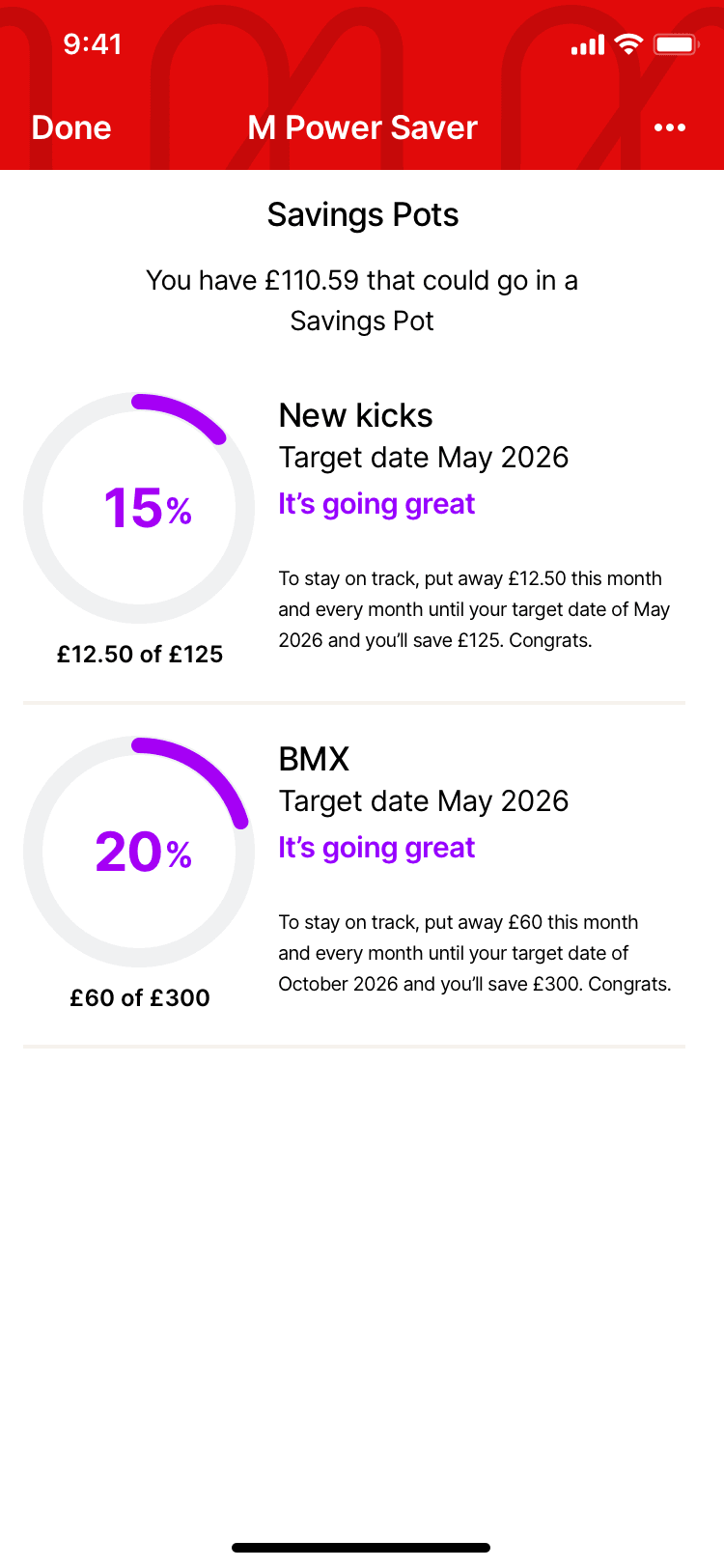Tap the Wi-Fi status icon
The width and height of the screenshot is (724, 1568).
pos(628,44)
